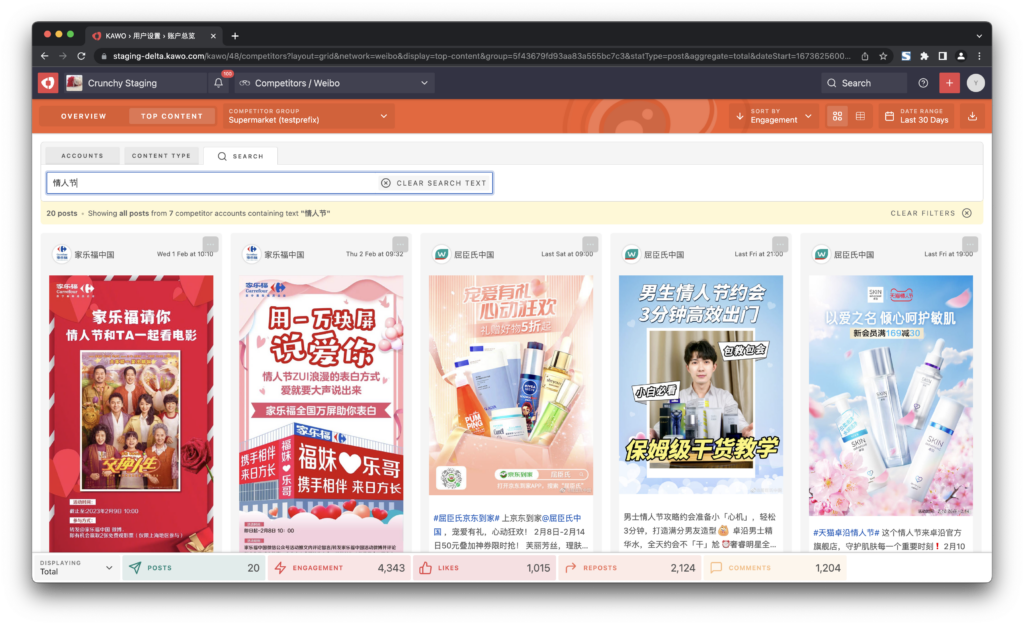1024x625 pixels.
Task: Click the browser forward arrow
Action: coord(63,56)
